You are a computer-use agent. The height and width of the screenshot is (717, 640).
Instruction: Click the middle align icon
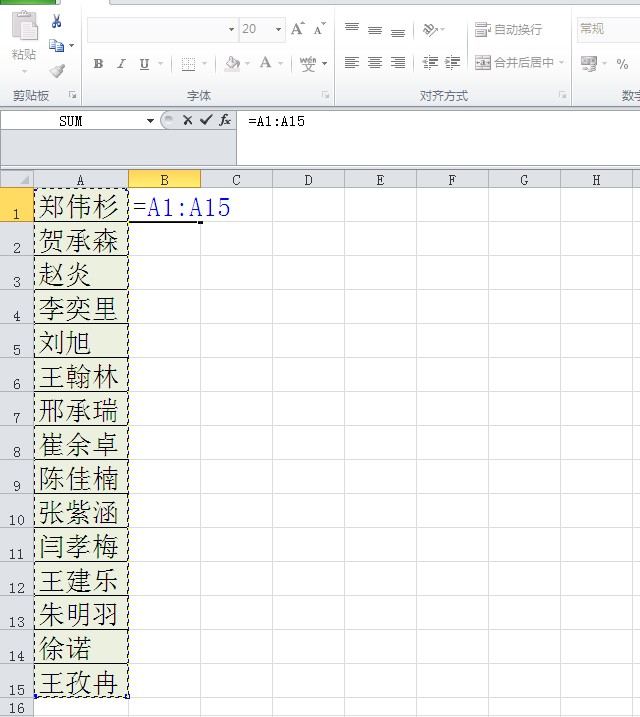pos(374,30)
